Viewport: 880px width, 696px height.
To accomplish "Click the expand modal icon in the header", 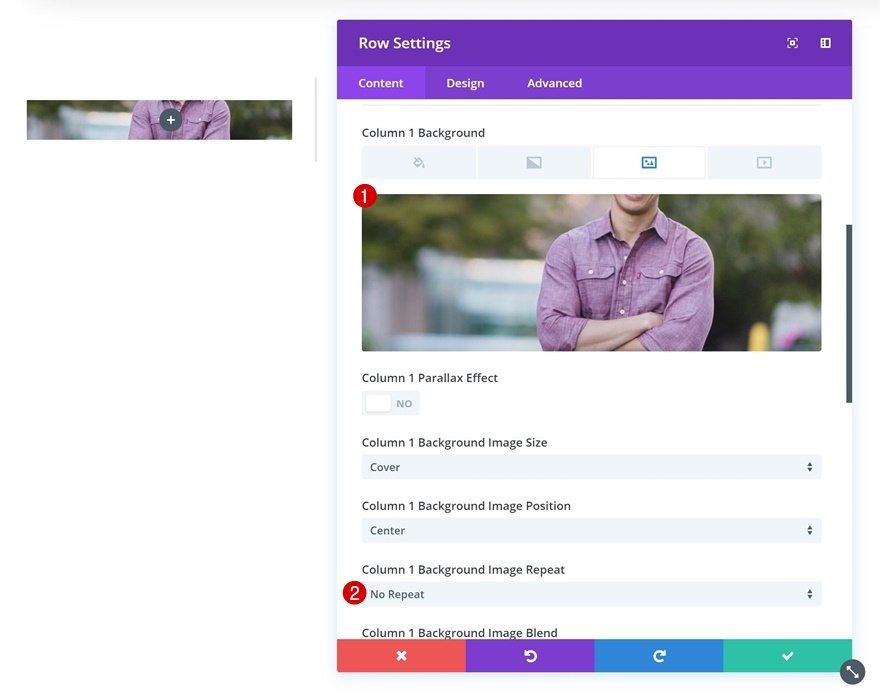I will pyautogui.click(x=792, y=42).
